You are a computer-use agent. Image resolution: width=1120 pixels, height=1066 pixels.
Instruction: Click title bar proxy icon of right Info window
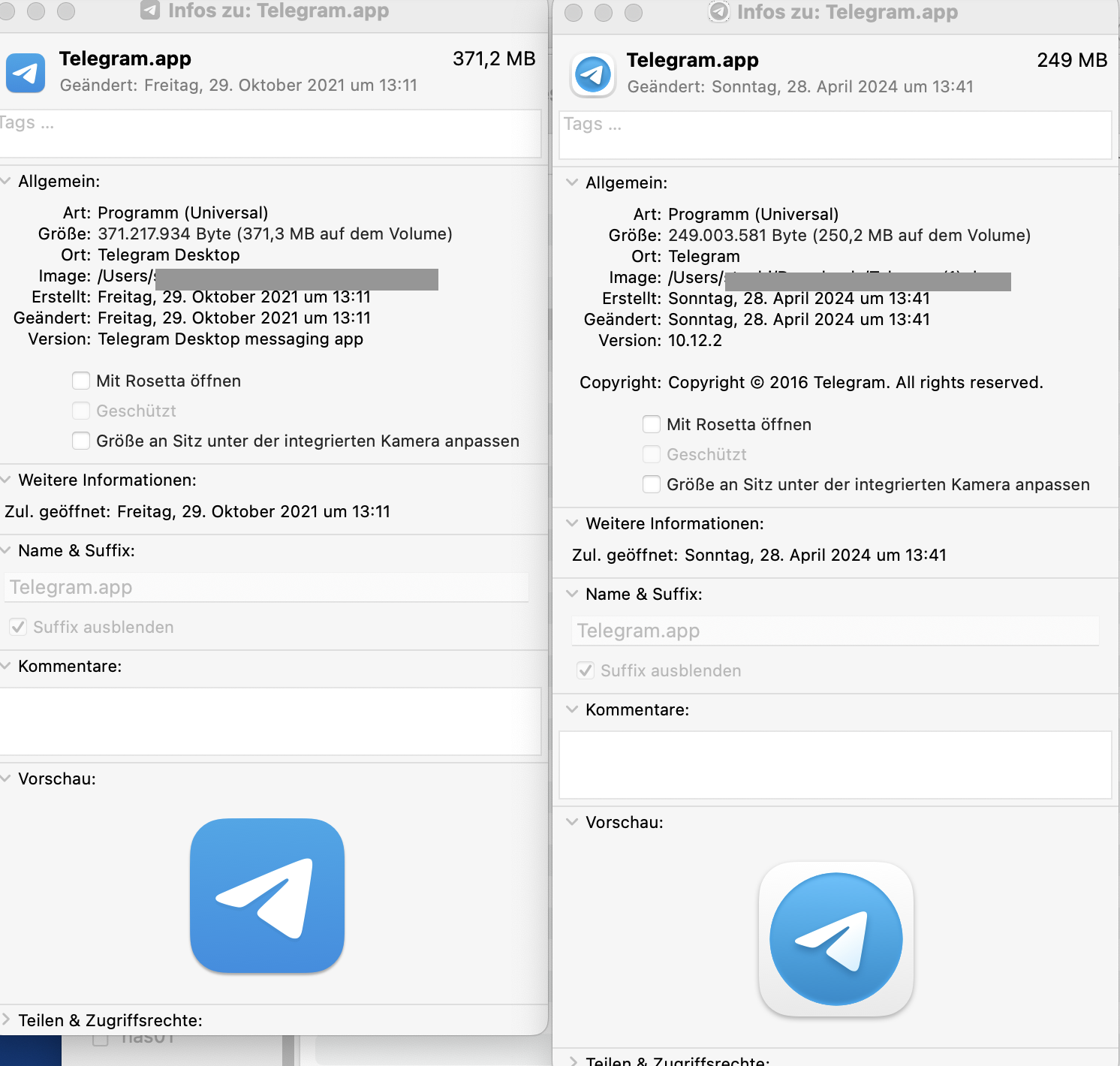pyautogui.click(x=719, y=12)
